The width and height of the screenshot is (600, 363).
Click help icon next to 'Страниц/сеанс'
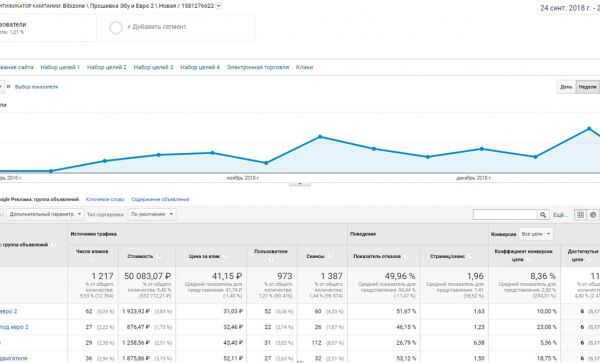[470, 256]
